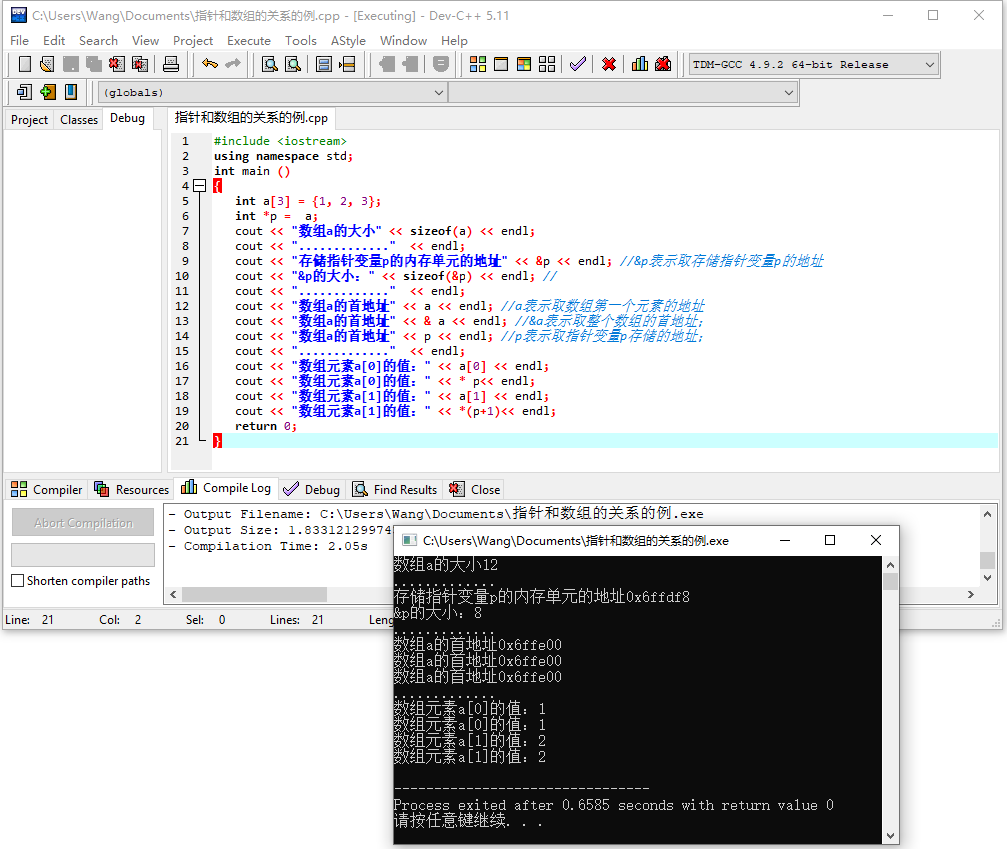Click the compilation progress bar
1007x849 pixels.
point(83,555)
